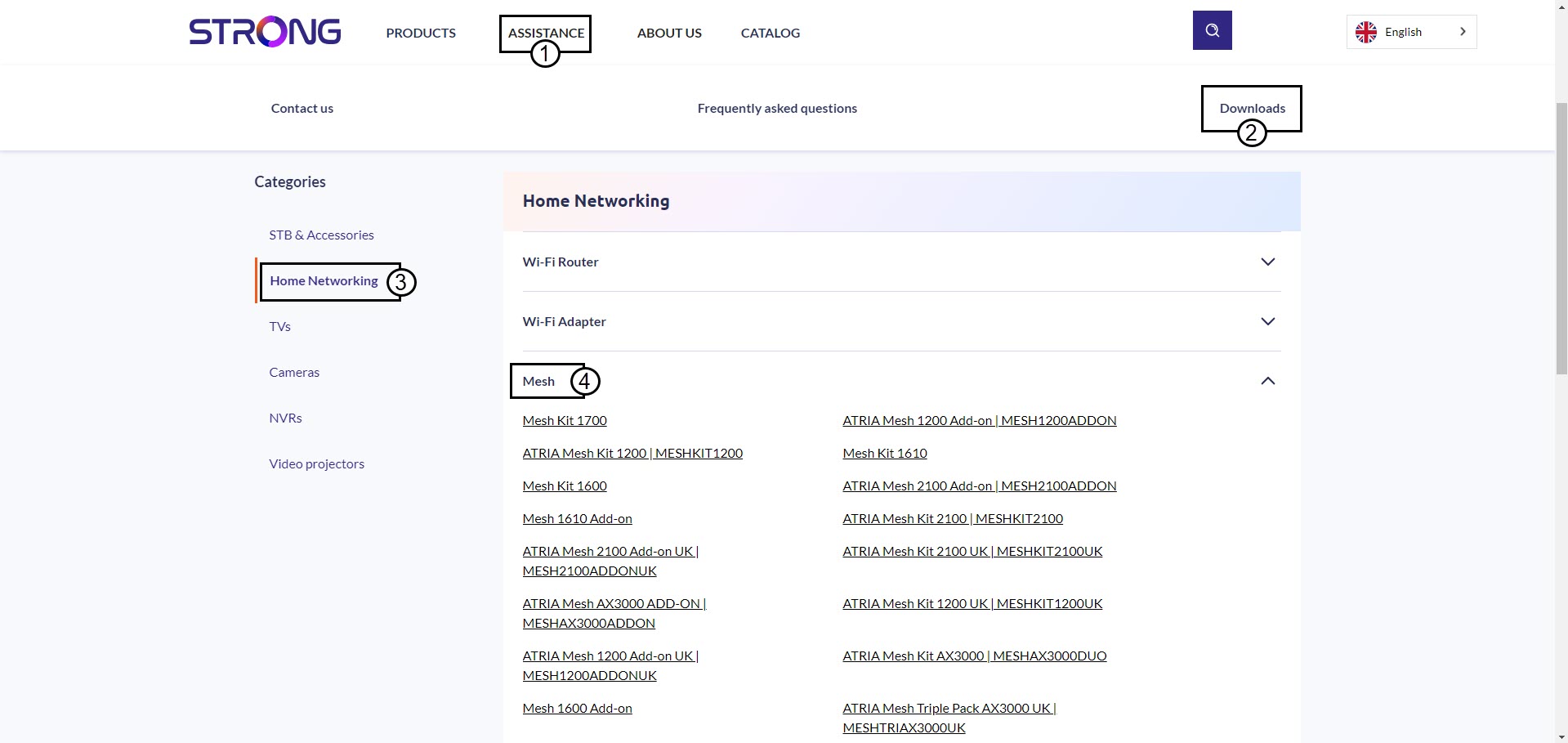The height and width of the screenshot is (743, 1568).
Task: Collapse the Mesh section chevron
Action: pos(1267,381)
